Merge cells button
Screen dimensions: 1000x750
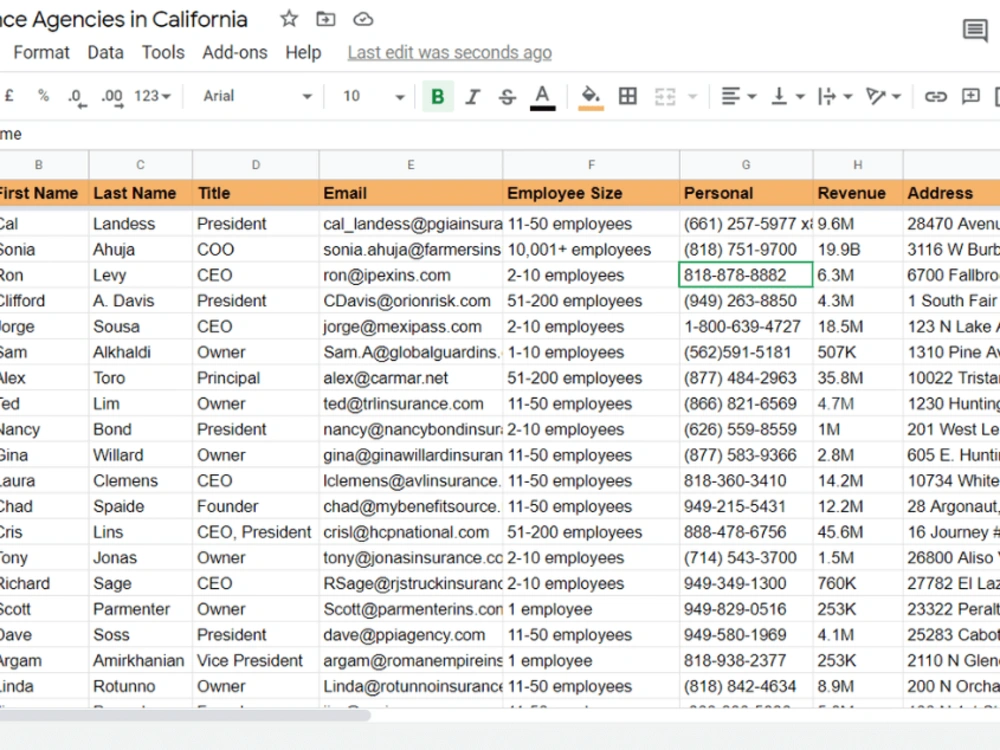pyautogui.click(x=665, y=96)
